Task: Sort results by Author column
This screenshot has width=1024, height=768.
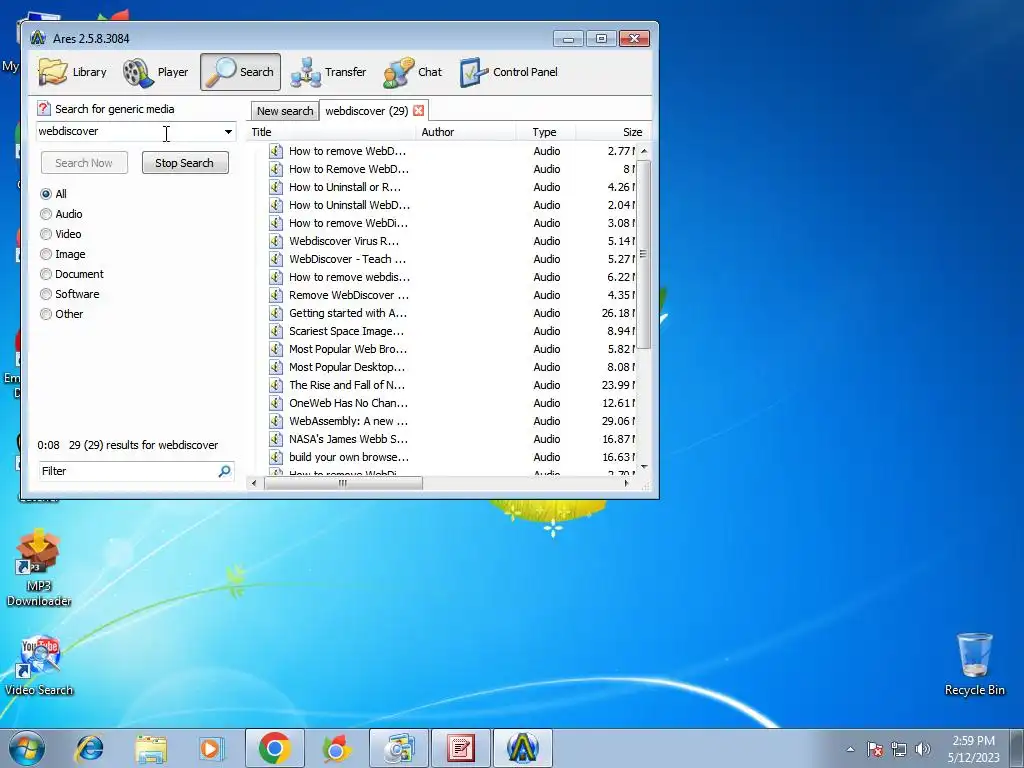Action: 466,132
